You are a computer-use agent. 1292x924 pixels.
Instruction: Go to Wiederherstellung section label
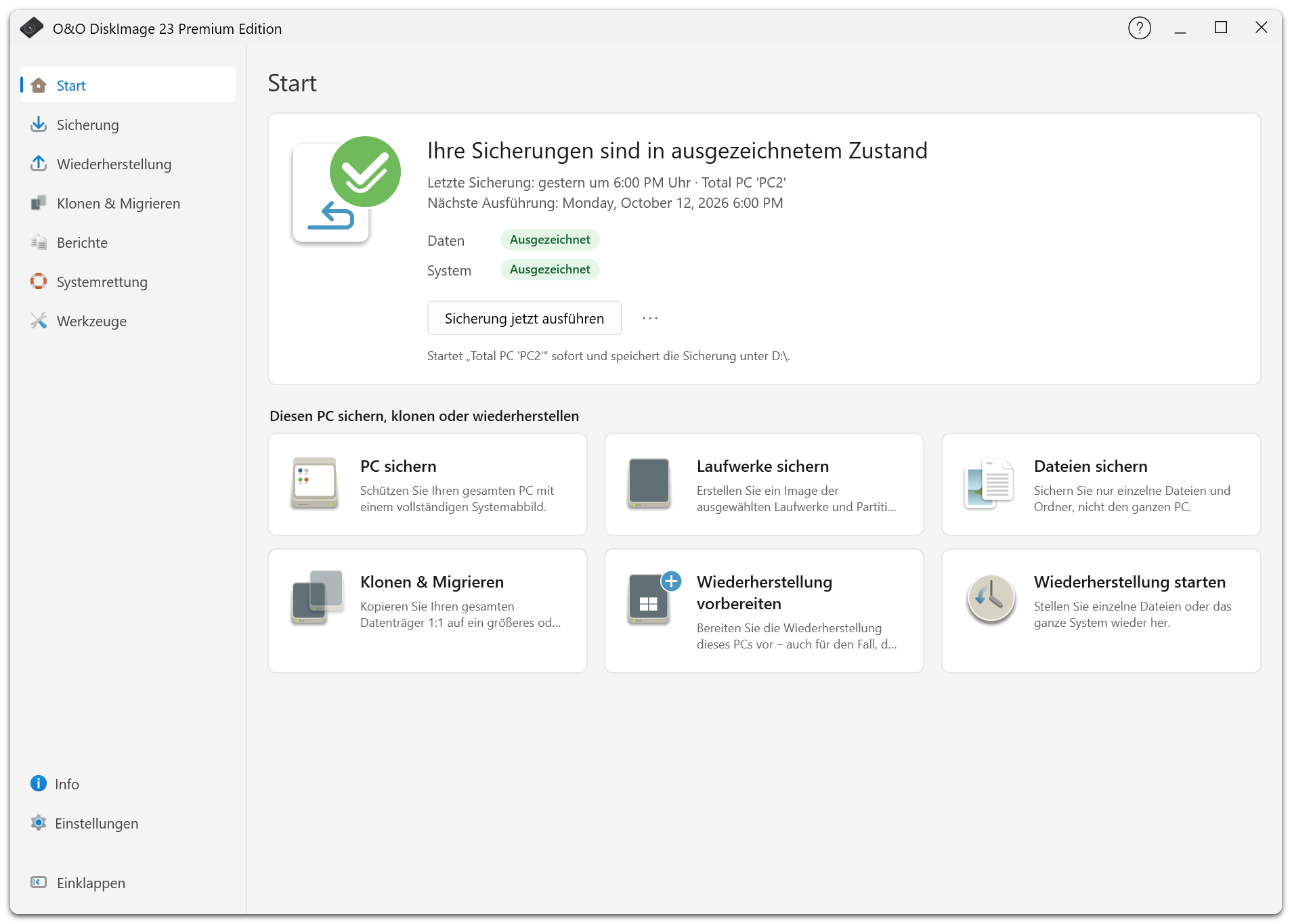(114, 164)
